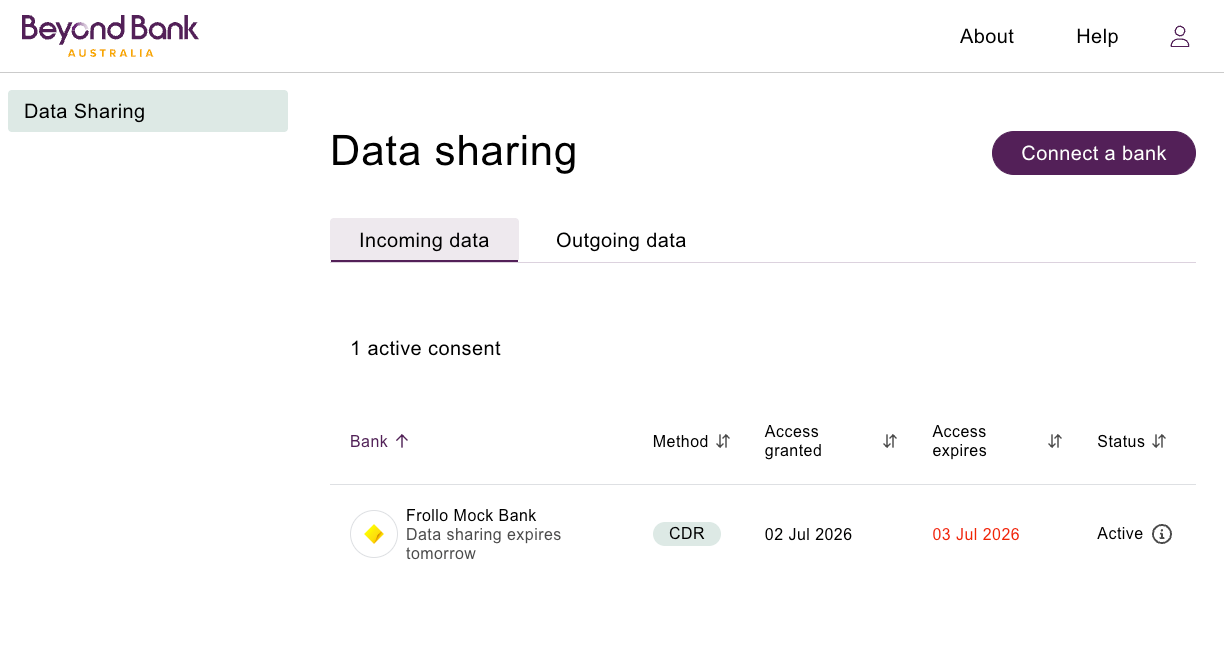Click the CDR method badge
Screen dimensions: 1224x650
pyautogui.click(x=687, y=534)
